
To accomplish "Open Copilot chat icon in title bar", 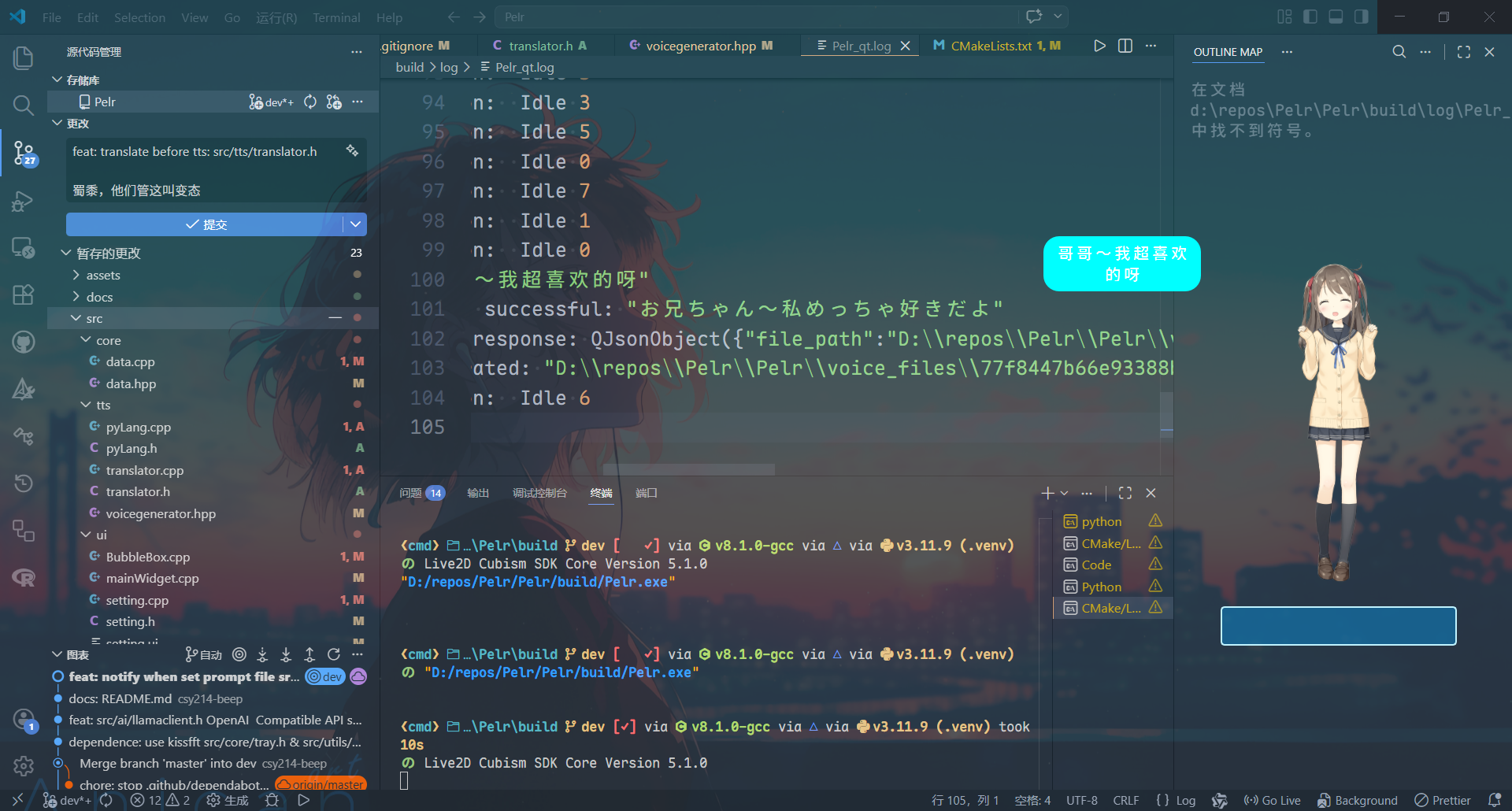I will [1034, 17].
